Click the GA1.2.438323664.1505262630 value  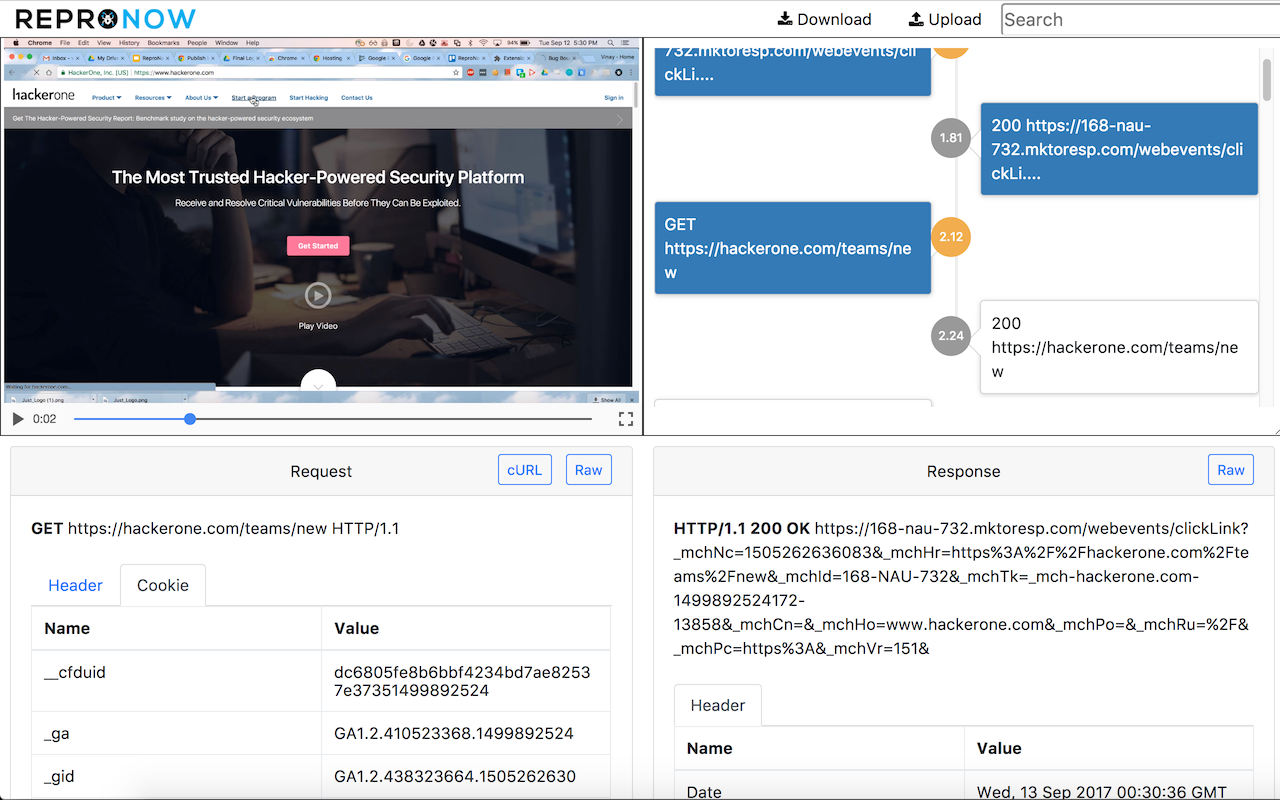(455, 776)
